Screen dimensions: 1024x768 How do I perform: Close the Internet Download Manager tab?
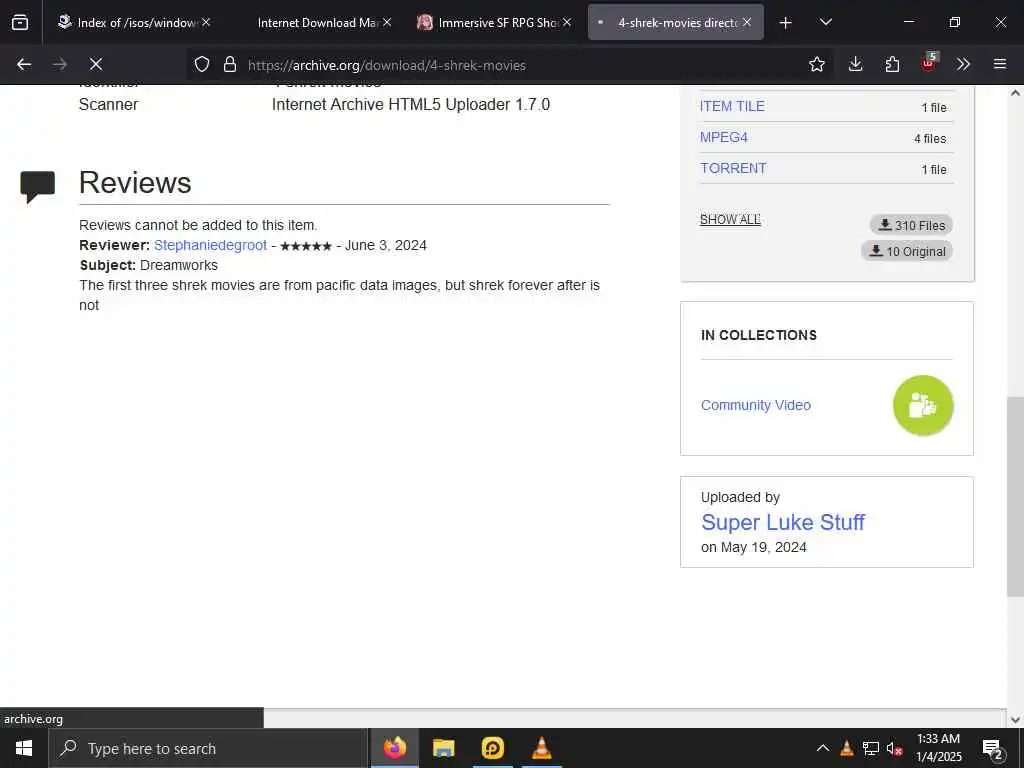pos(387,22)
